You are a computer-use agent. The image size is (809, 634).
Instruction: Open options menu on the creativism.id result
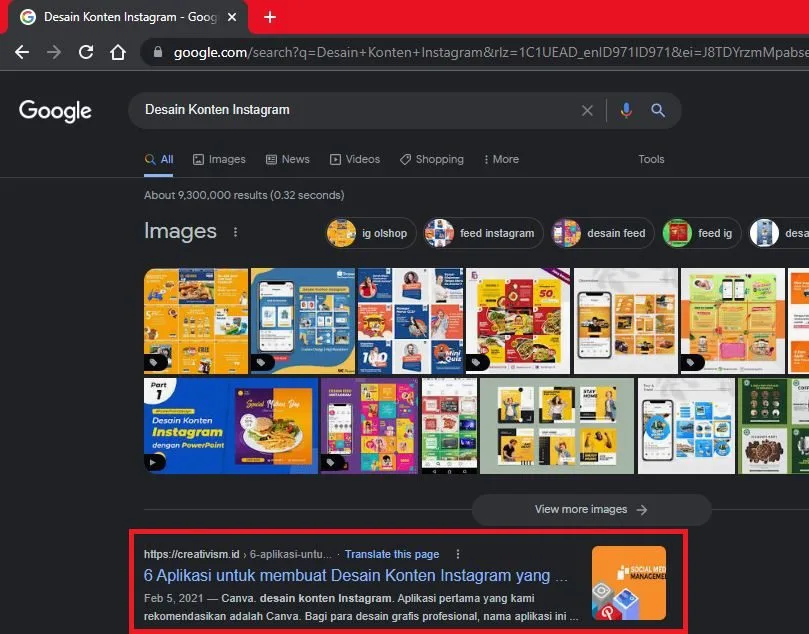coord(457,554)
